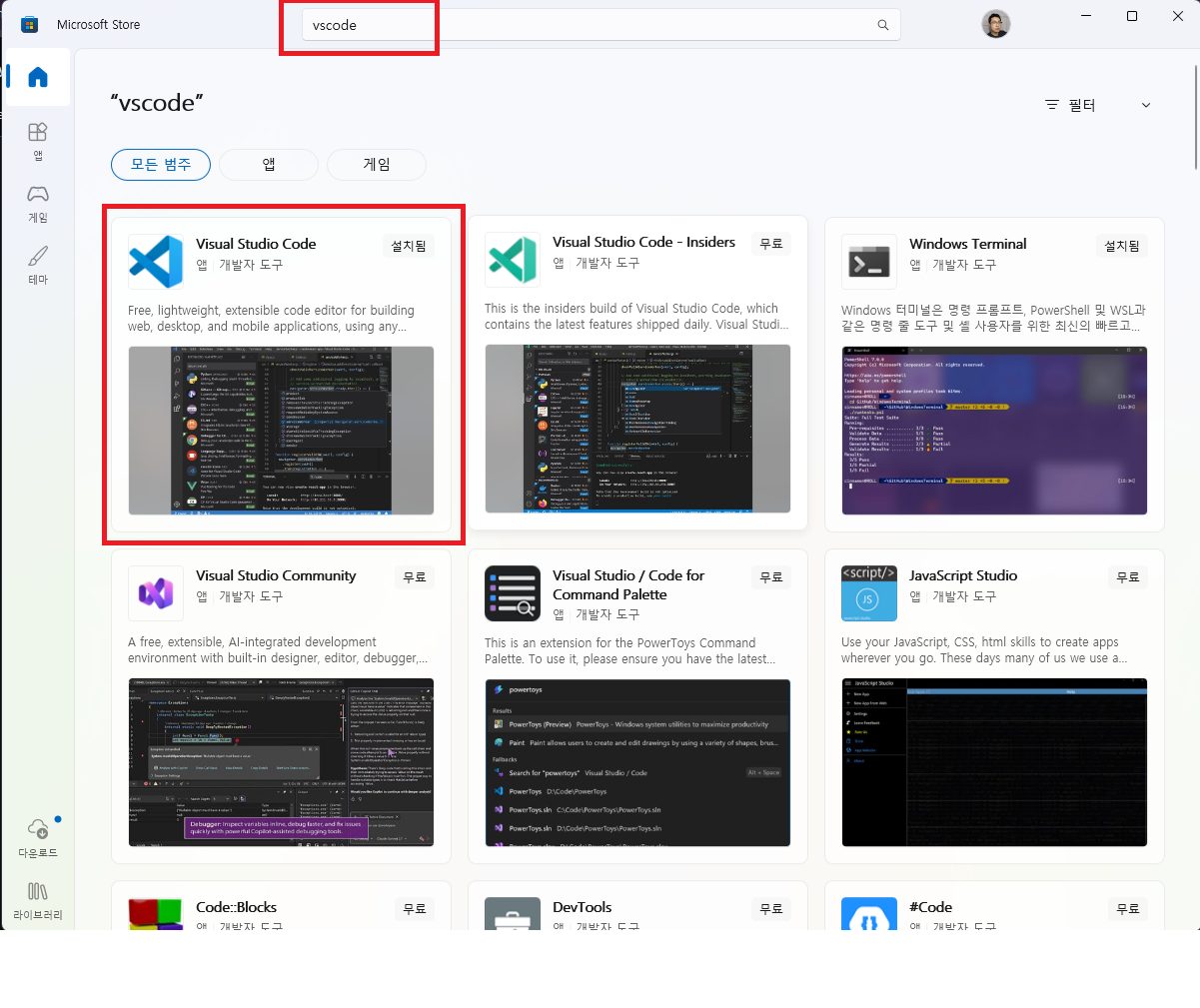Click the 무료 button on DevTools
Image resolution: width=1200 pixels, height=1008 pixels.
771,909
